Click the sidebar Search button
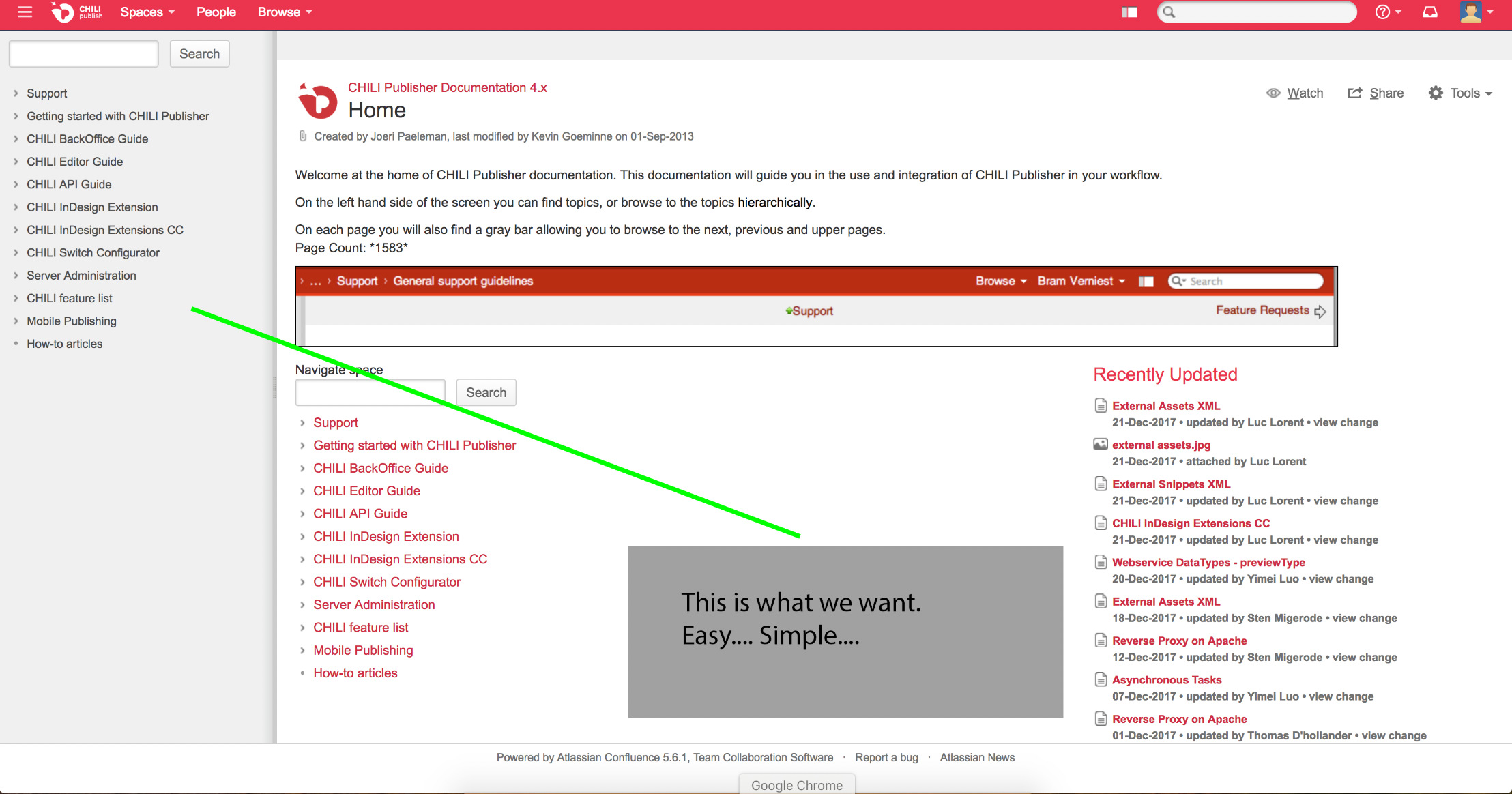The image size is (1512, 794). [200, 54]
